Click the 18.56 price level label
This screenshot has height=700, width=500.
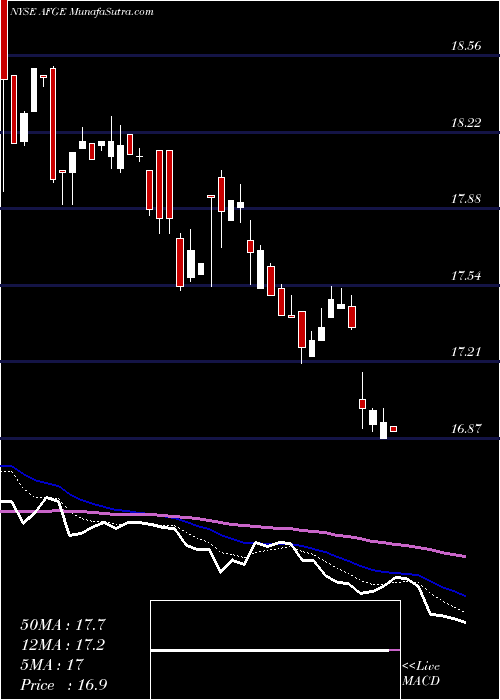466,45
